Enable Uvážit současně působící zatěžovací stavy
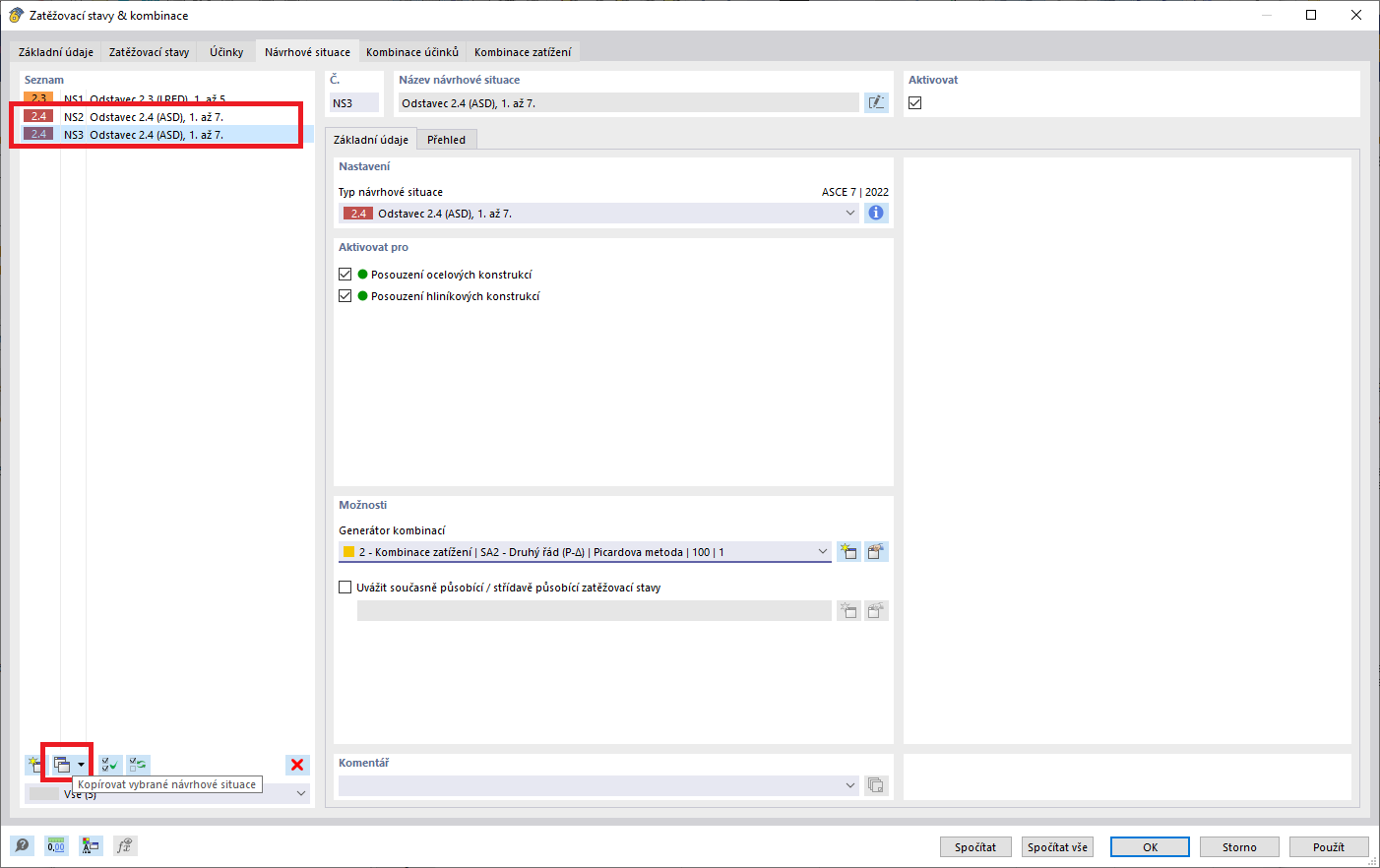The height and width of the screenshot is (868, 1380). [345, 588]
